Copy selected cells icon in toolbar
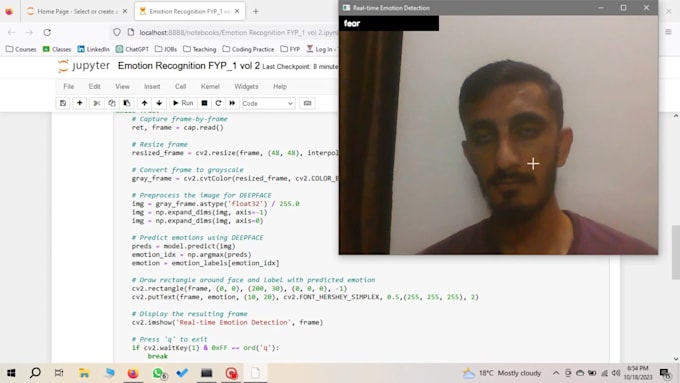The height and width of the screenshot is (383, 680). (111, 103)
